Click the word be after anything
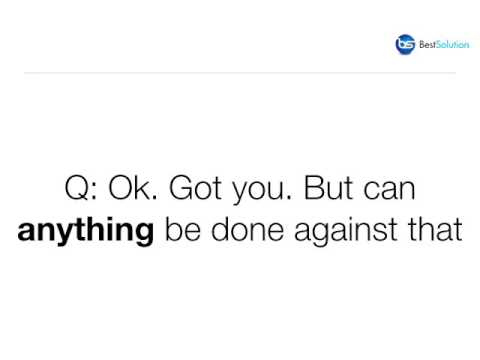The image size is (480, 360). coord(183,229)
